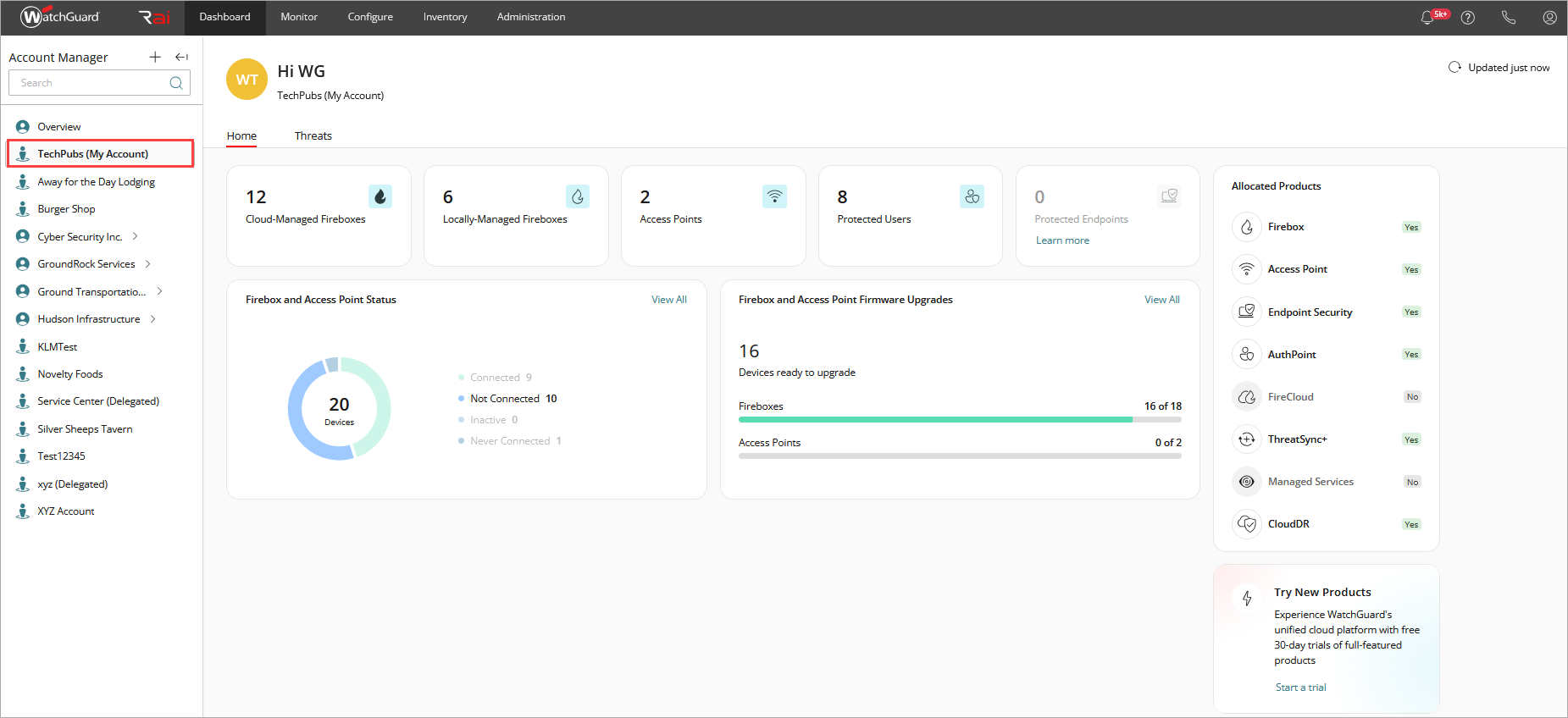Click the AuthPoint product icon
The width and height of the screenshot is (1568, 718).
tap(1247, 354)
